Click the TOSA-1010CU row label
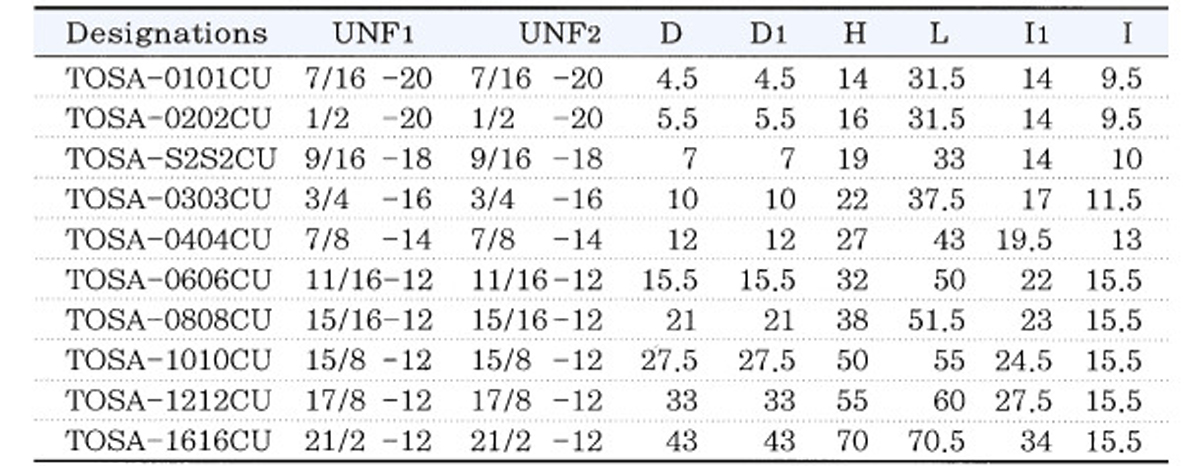The height and width of the screenshot is (466, 1200). [168, 360]
